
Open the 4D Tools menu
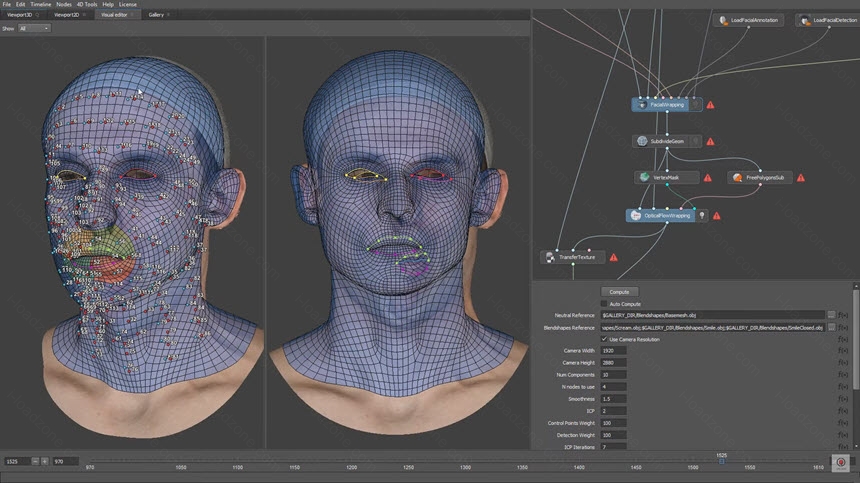coord(87,4)
